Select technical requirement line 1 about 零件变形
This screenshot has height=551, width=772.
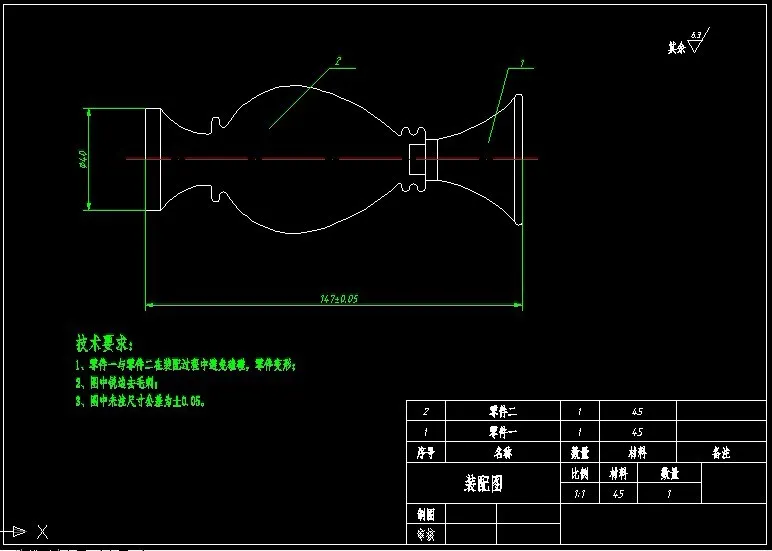186,365
